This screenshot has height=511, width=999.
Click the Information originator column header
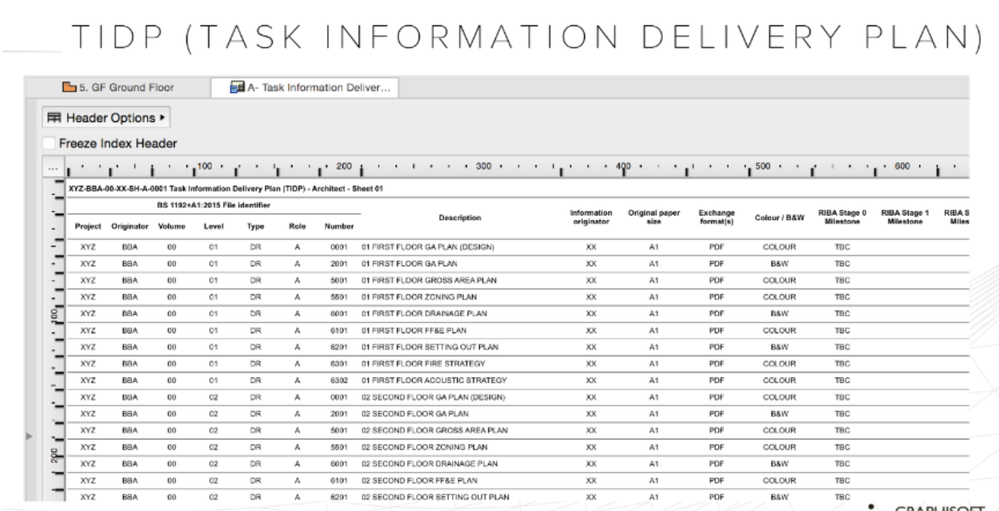pyautogui.click(x=591, y=217)
